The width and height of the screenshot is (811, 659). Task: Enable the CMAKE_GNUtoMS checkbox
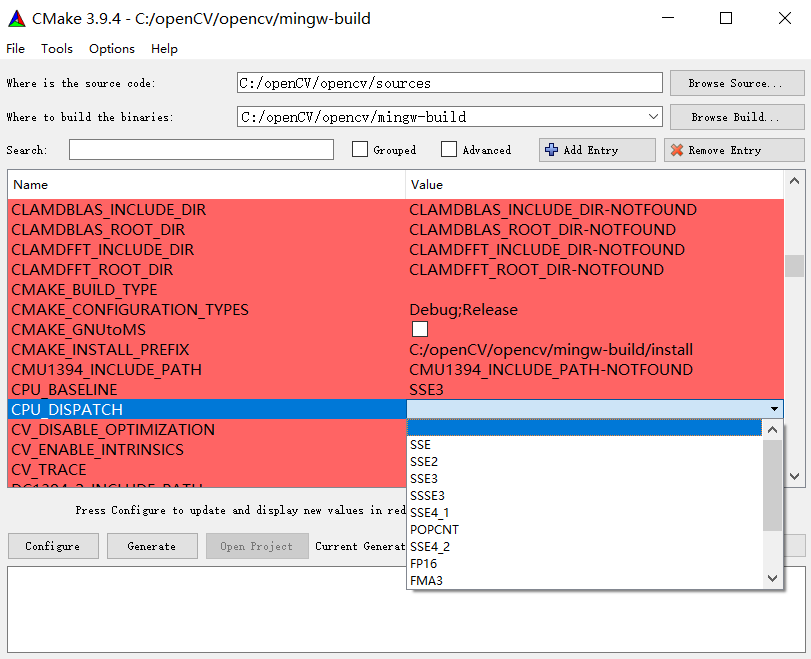tap(420, 329)
